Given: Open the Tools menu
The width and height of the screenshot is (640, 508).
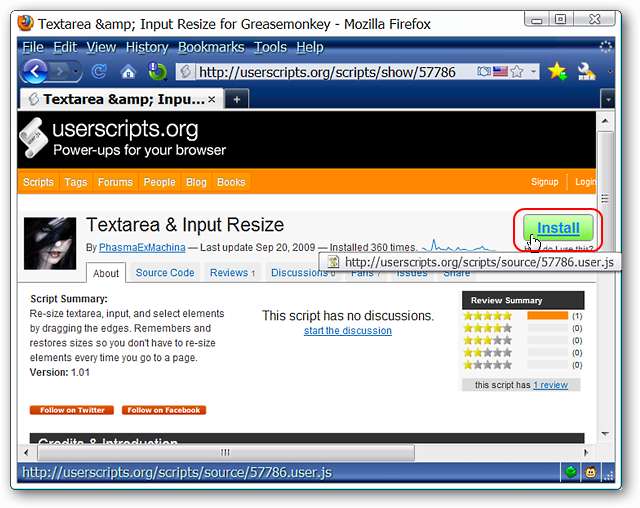Looking at the screenshot, I should pyautogui.click(x=270, y=47).
